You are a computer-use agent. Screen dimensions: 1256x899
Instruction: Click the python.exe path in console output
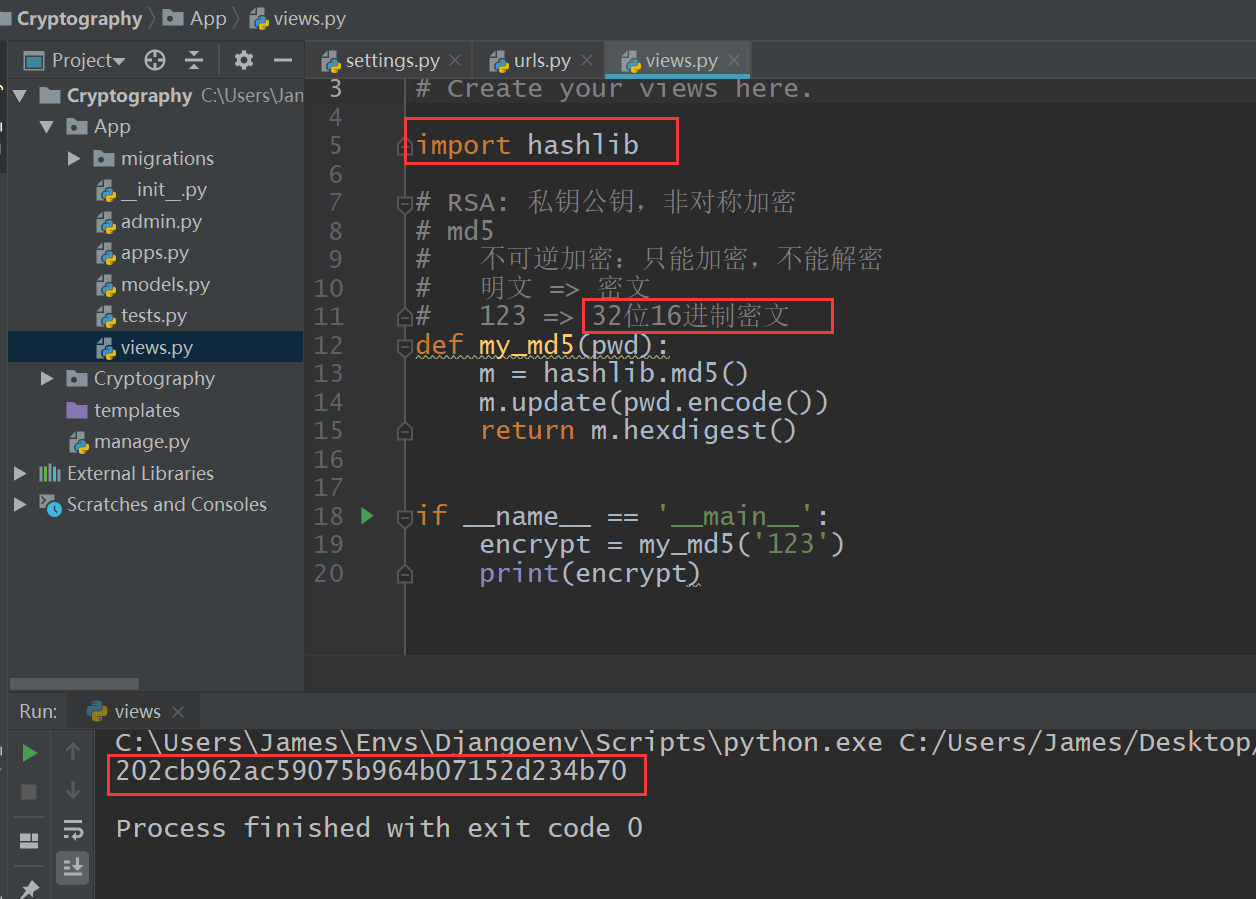click(x=499, y=742)
